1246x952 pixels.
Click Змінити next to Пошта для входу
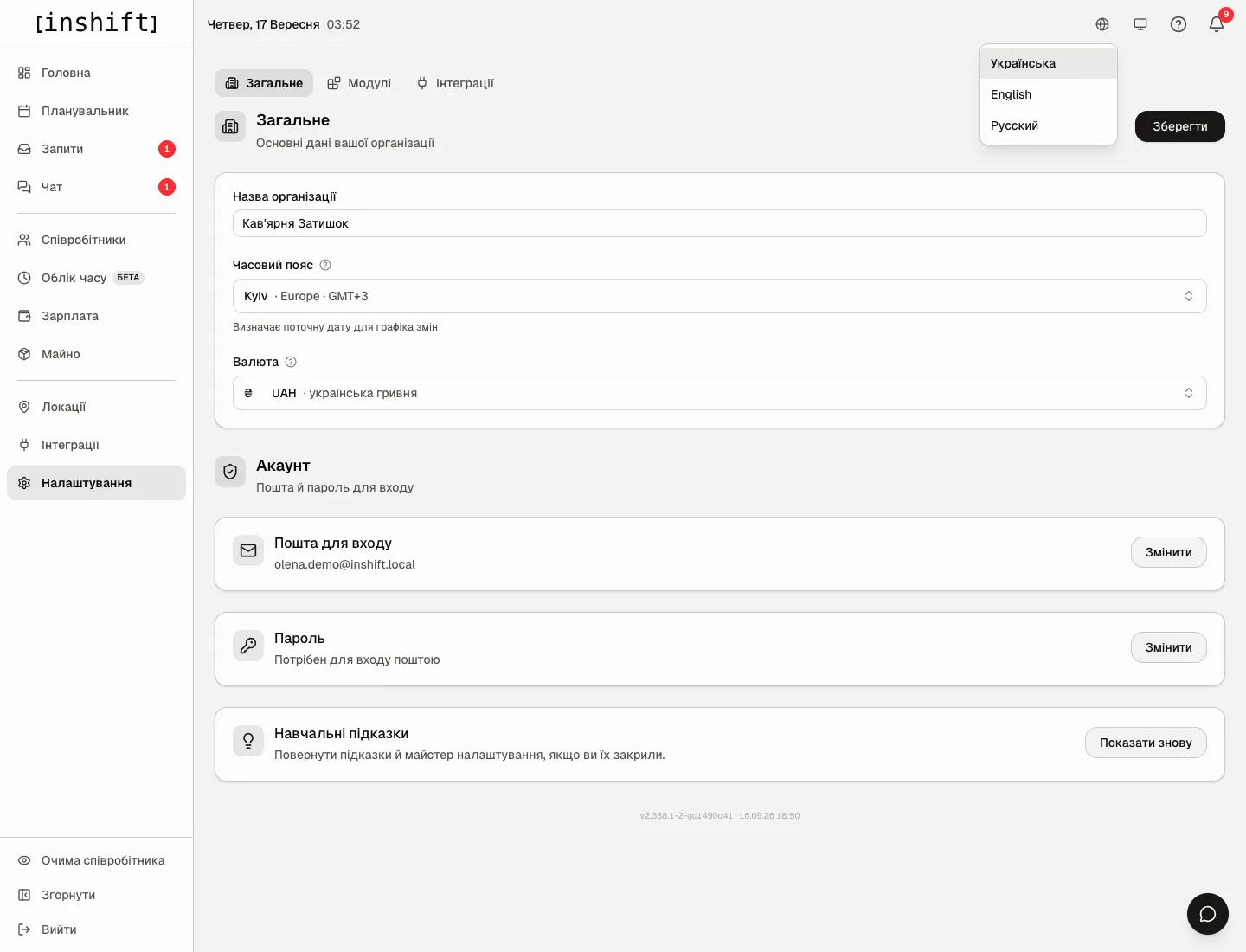click(x=1169, y=552)
